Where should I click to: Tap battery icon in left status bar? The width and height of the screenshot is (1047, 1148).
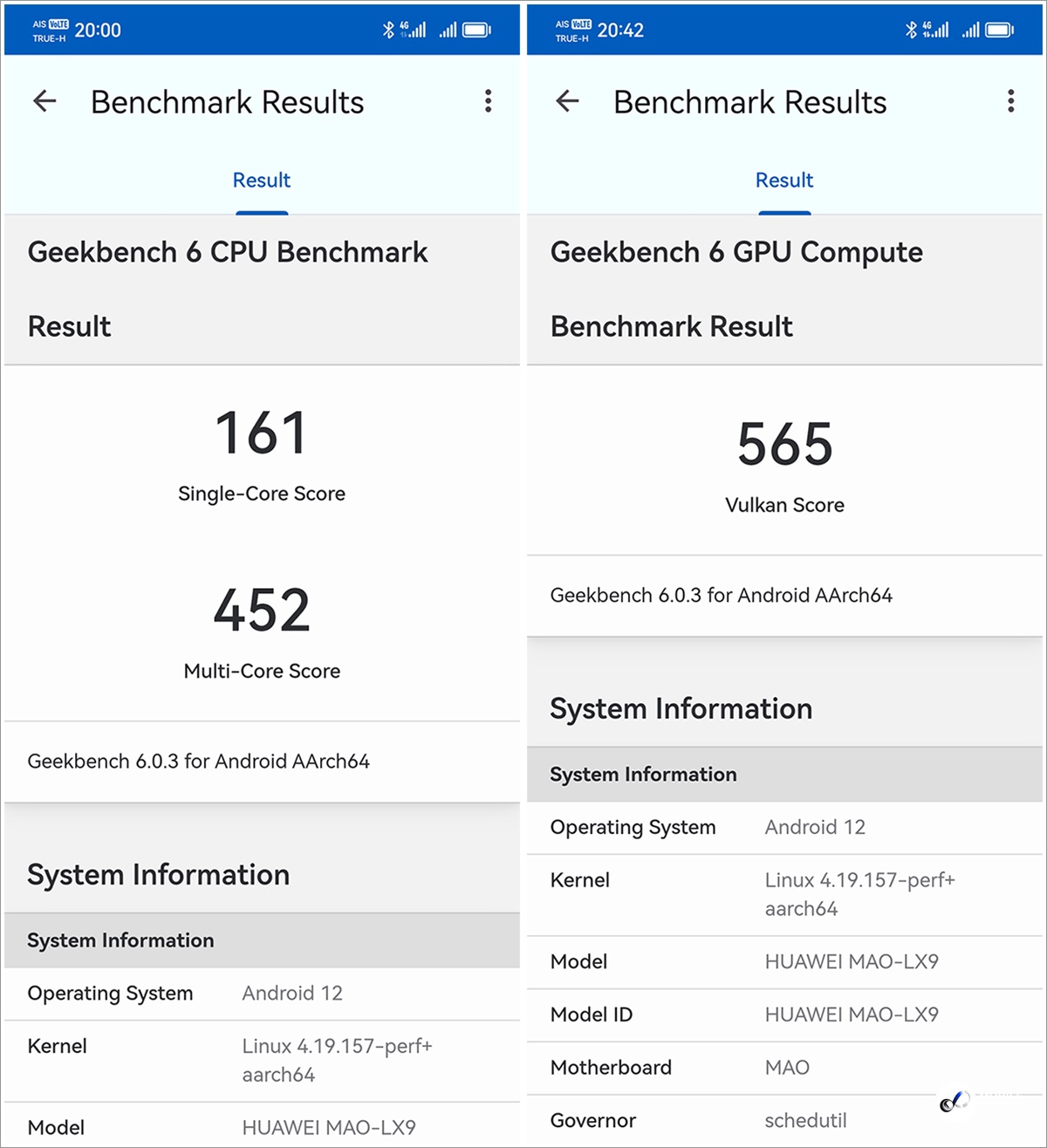(476, 31)
